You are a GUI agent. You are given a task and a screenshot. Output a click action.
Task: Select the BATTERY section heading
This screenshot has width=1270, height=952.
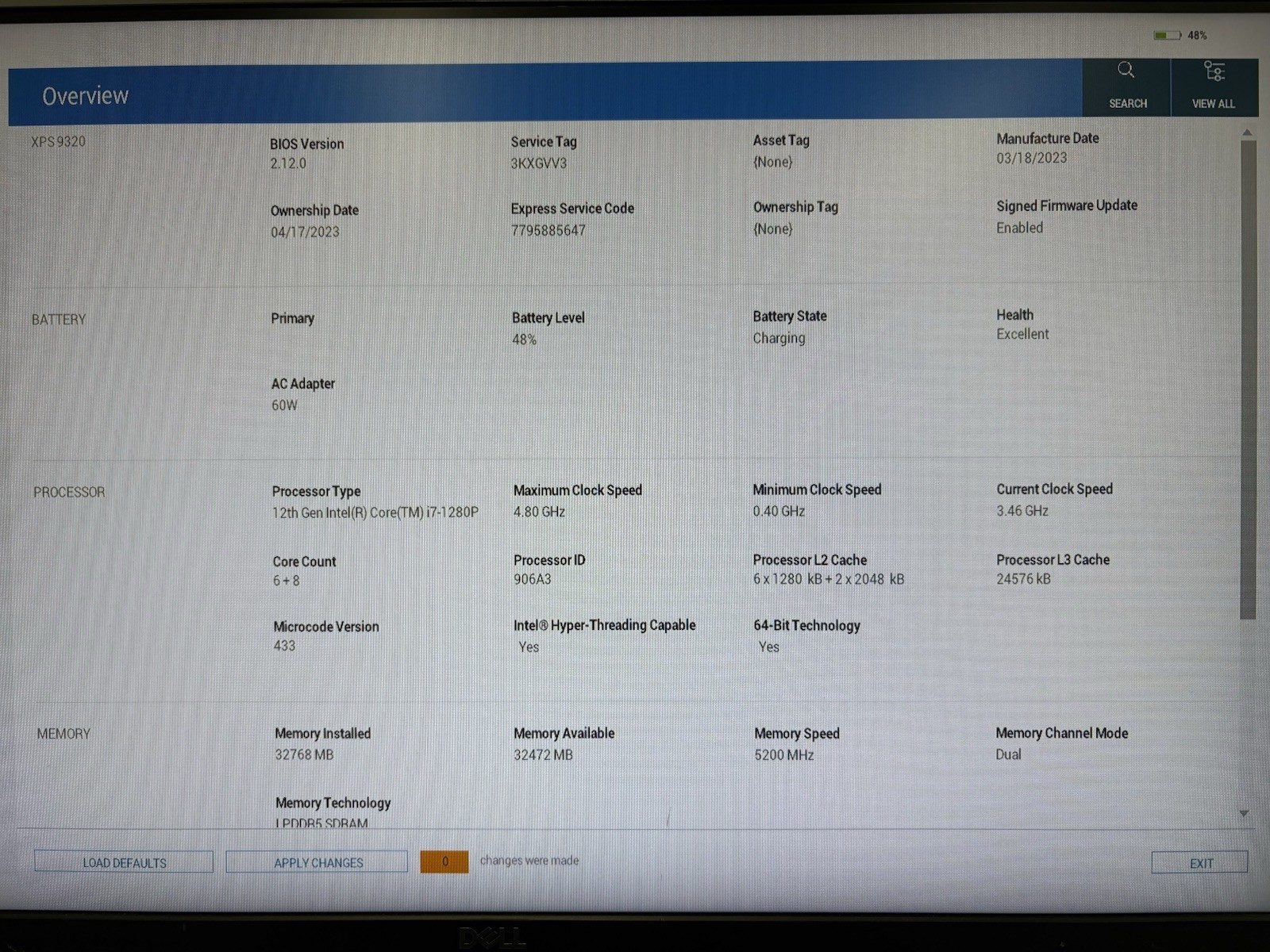click(58, 320)
